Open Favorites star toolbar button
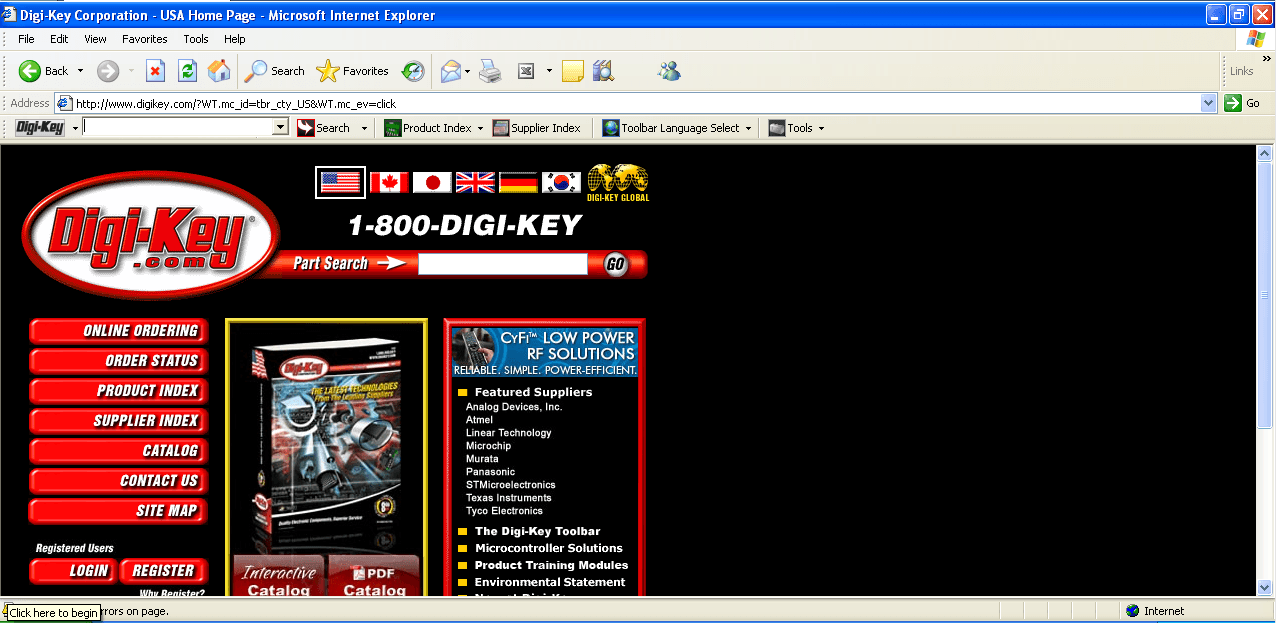This screenshot has height=623, width=1276. [352, 71]
